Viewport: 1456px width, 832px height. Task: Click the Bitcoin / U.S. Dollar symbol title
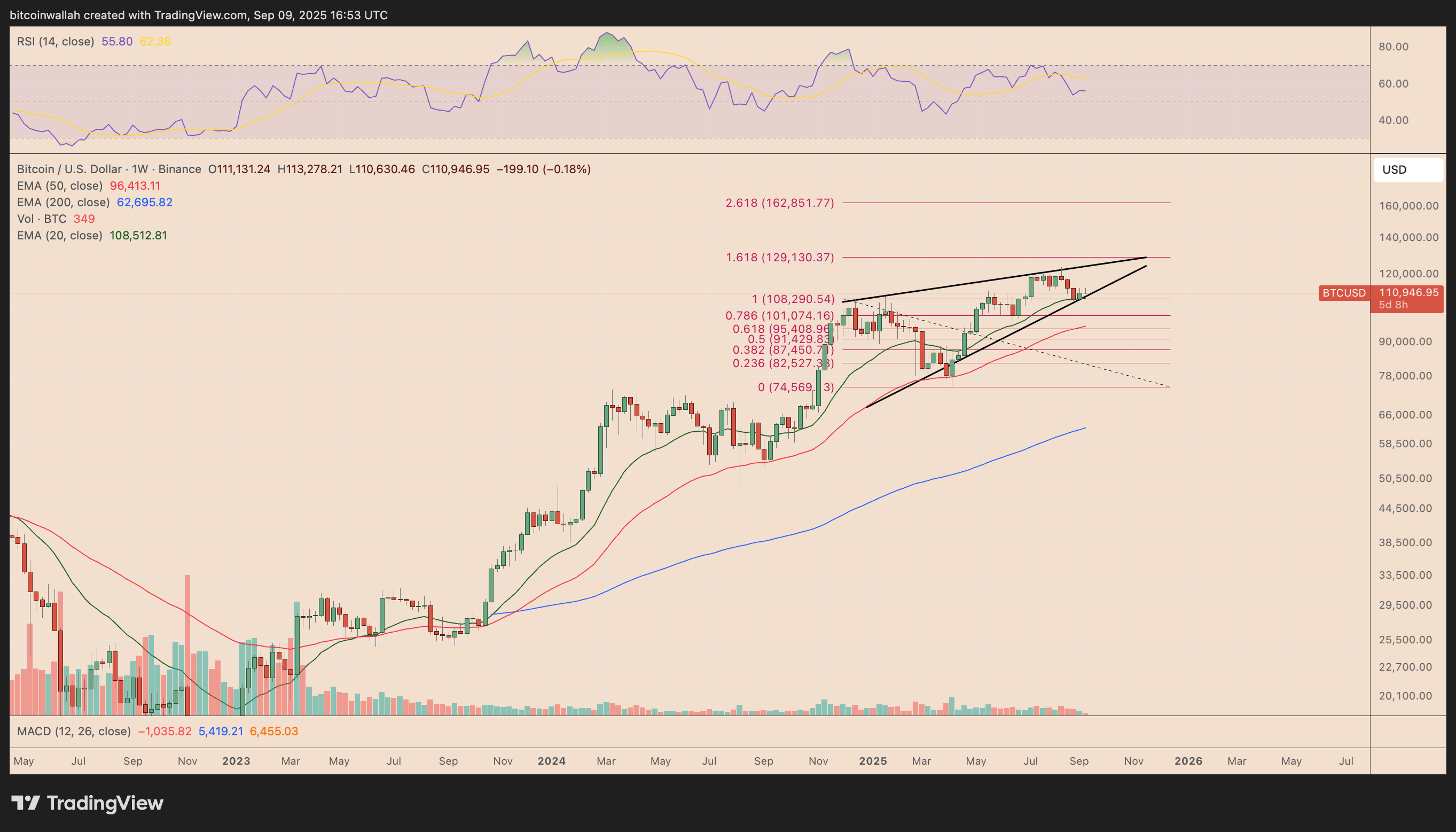[x=69, y=169]
